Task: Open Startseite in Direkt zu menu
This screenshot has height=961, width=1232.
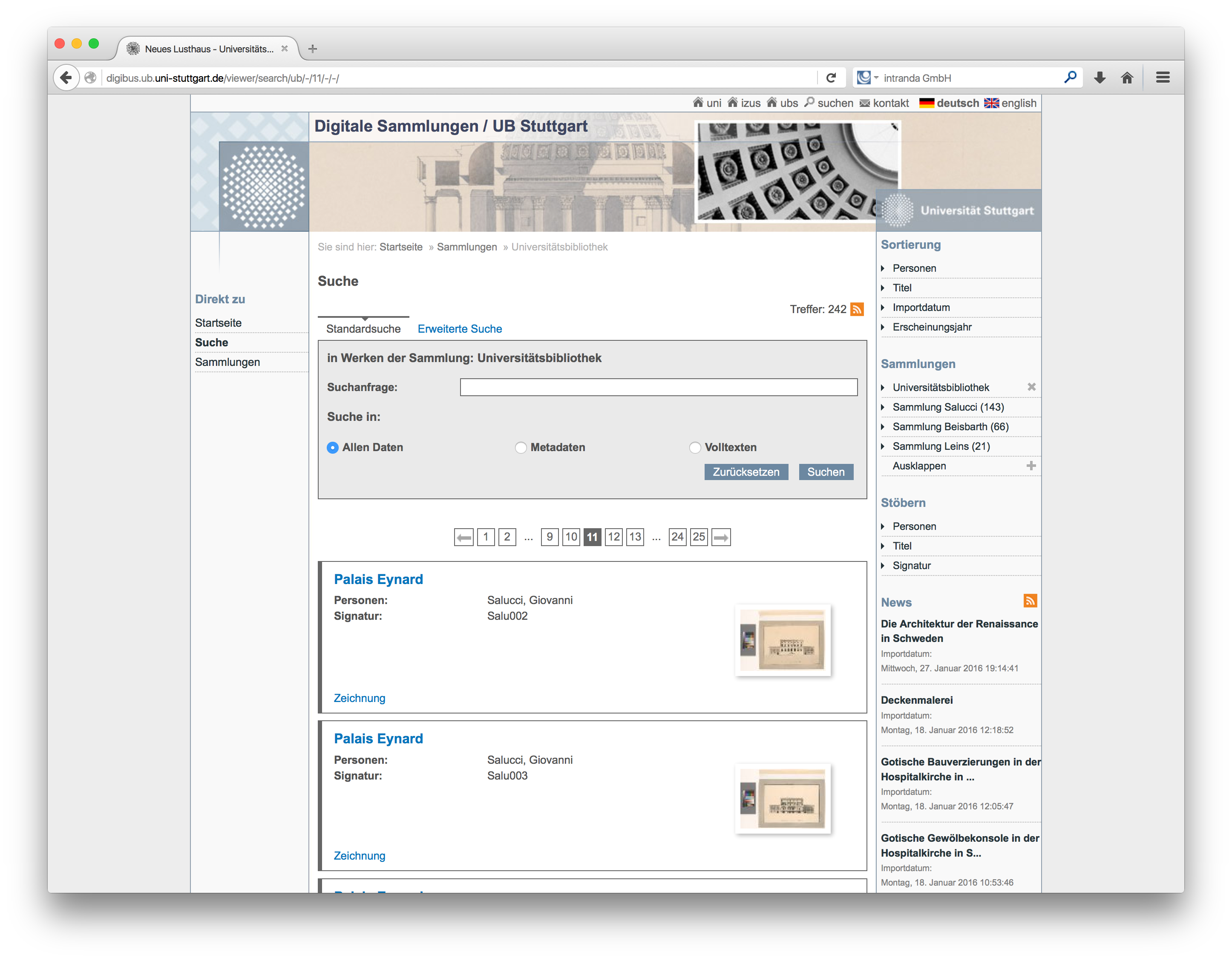Action: (218, 322)
